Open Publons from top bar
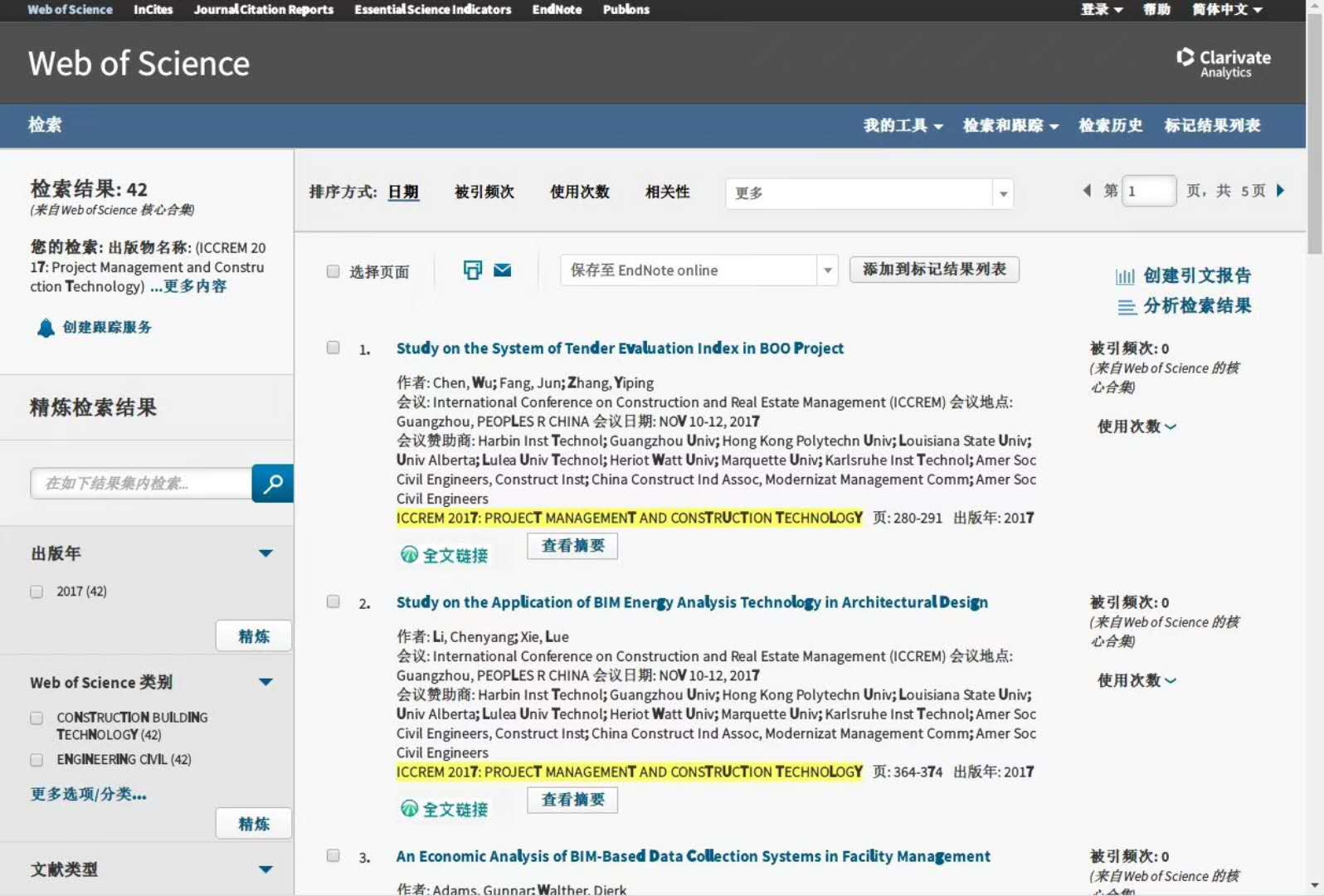 click(626, 10)
